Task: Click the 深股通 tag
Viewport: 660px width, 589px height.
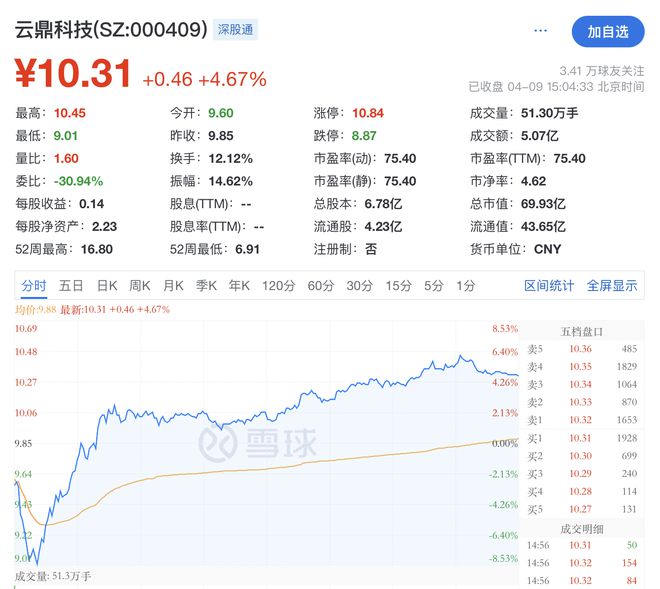Action: 235,29
